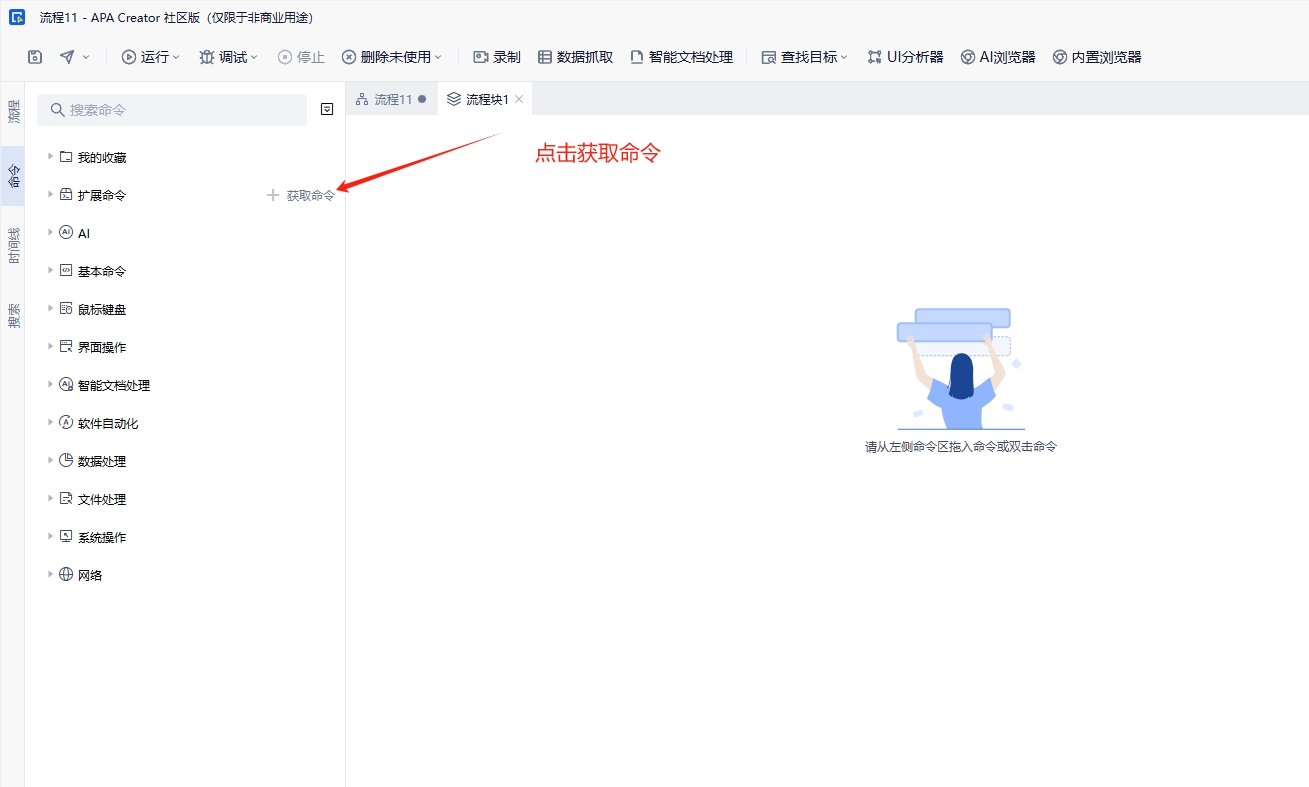Viewport: 1309px width, 787px height.
Task: Click 数据处理 label text
Action: [102, 461]
